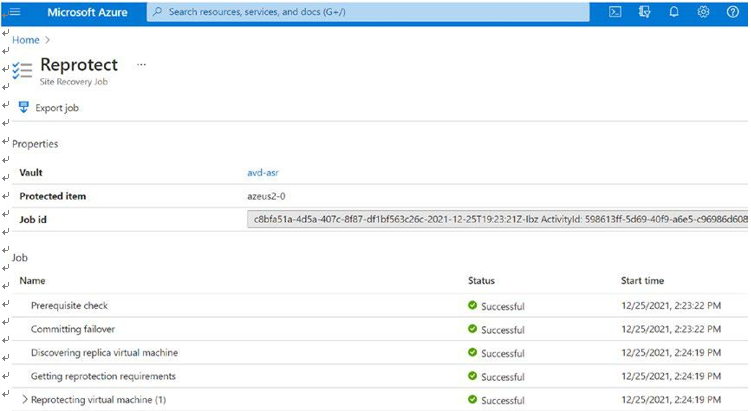Focus the search resources, services, and docs box
Viewport: 751px width, 411px height.
click(x=368, y=12)
